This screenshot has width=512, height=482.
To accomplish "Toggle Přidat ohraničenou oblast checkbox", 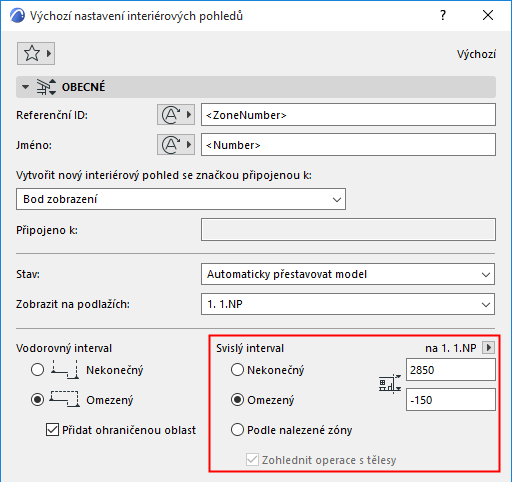I will [x=52, y=430].
